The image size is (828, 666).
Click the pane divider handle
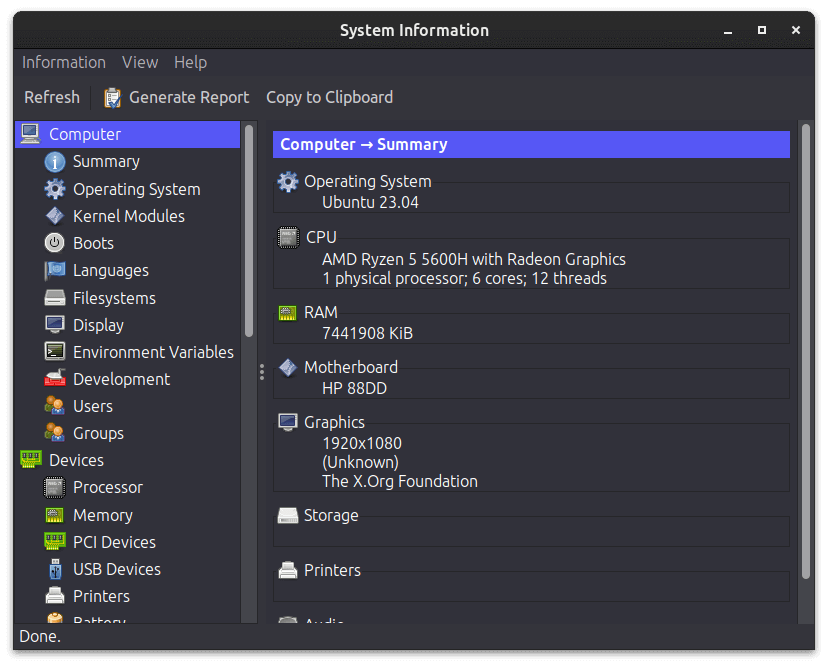coord(262,372)
